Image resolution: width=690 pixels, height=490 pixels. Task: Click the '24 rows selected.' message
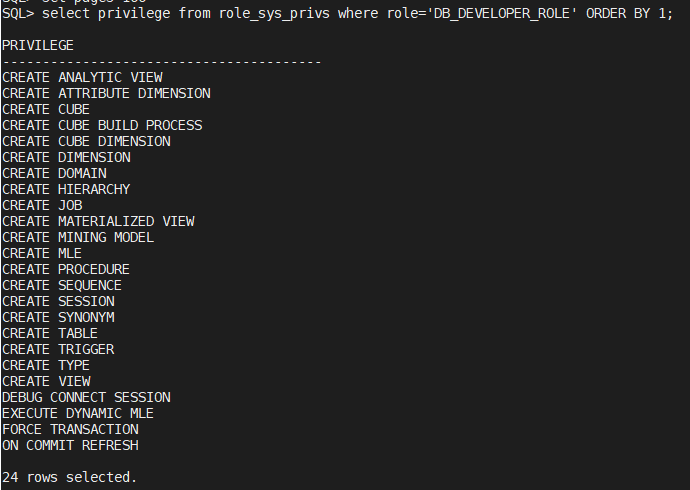pos(70,477)
